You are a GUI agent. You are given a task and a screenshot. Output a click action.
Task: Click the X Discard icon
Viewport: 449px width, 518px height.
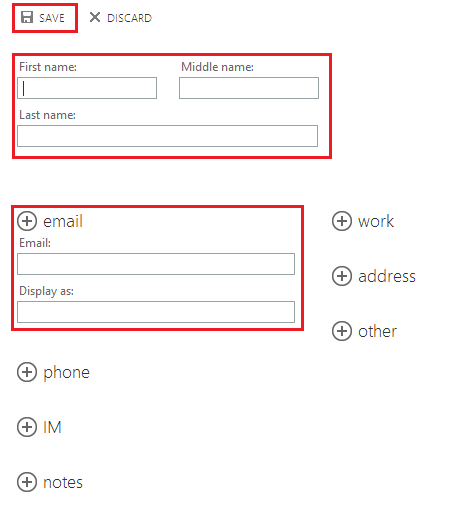95,17
